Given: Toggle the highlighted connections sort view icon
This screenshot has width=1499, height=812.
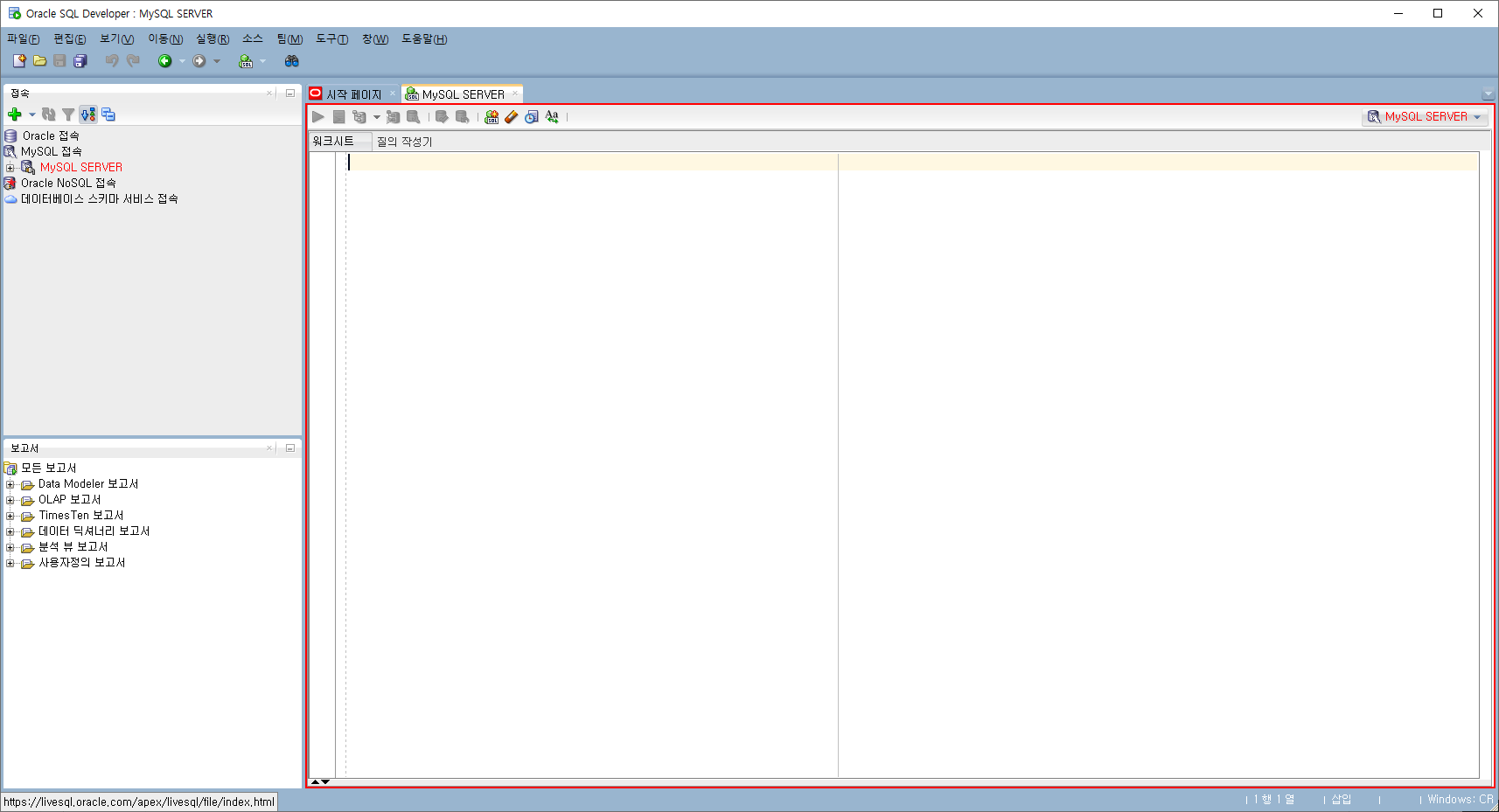Looking at the screenshot, I should tap(88, 115).
